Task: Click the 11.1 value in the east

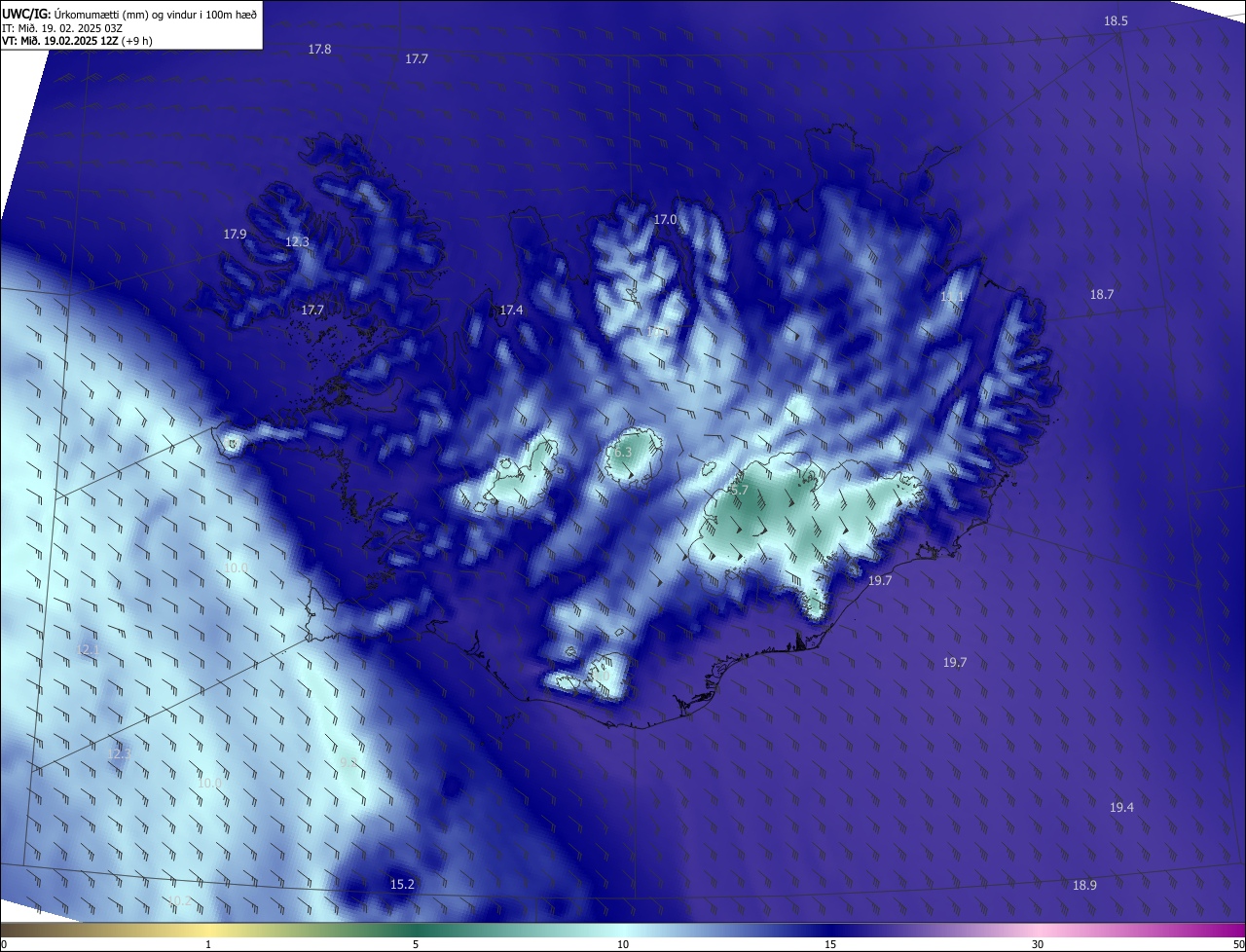Action: tap(952, 297)
